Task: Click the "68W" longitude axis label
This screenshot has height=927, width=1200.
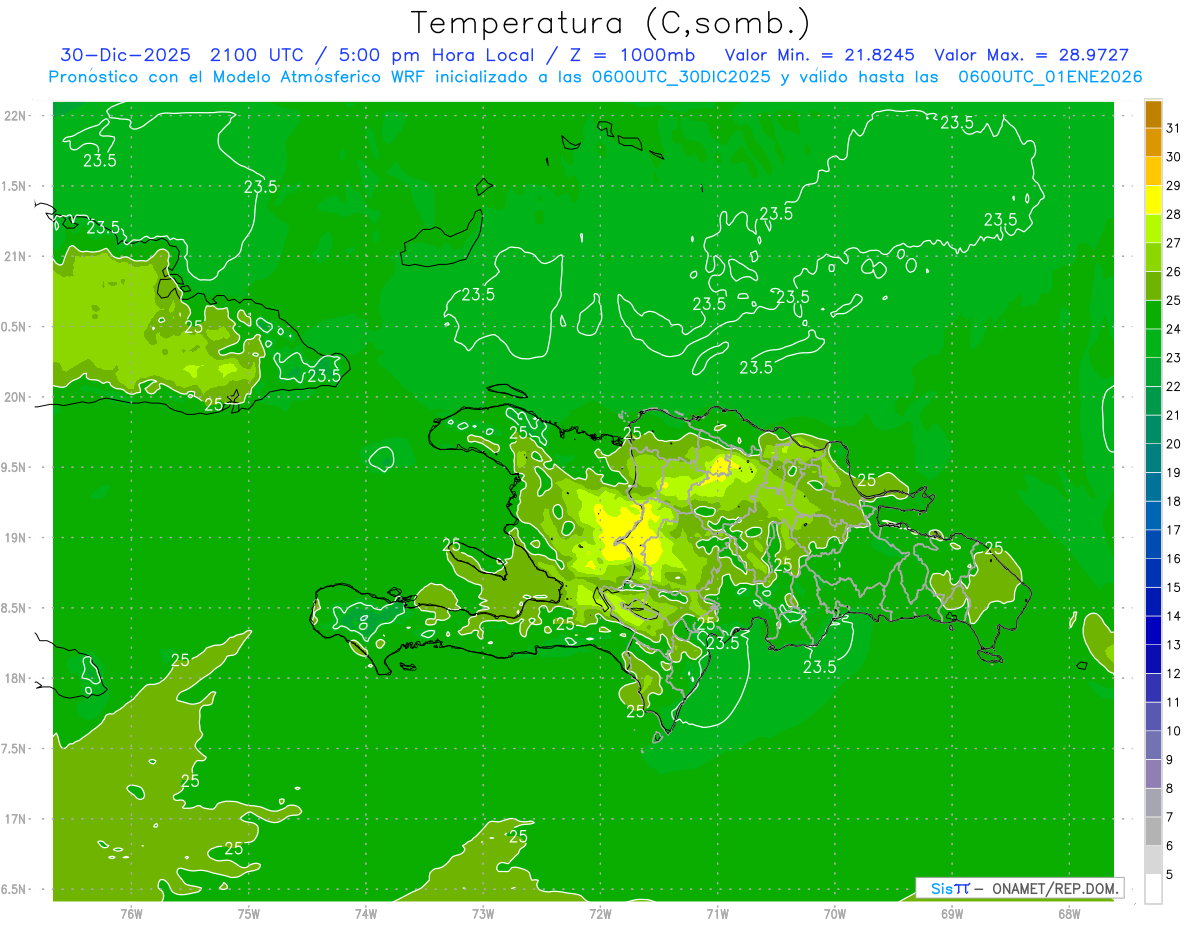Action: (1068, 914)
